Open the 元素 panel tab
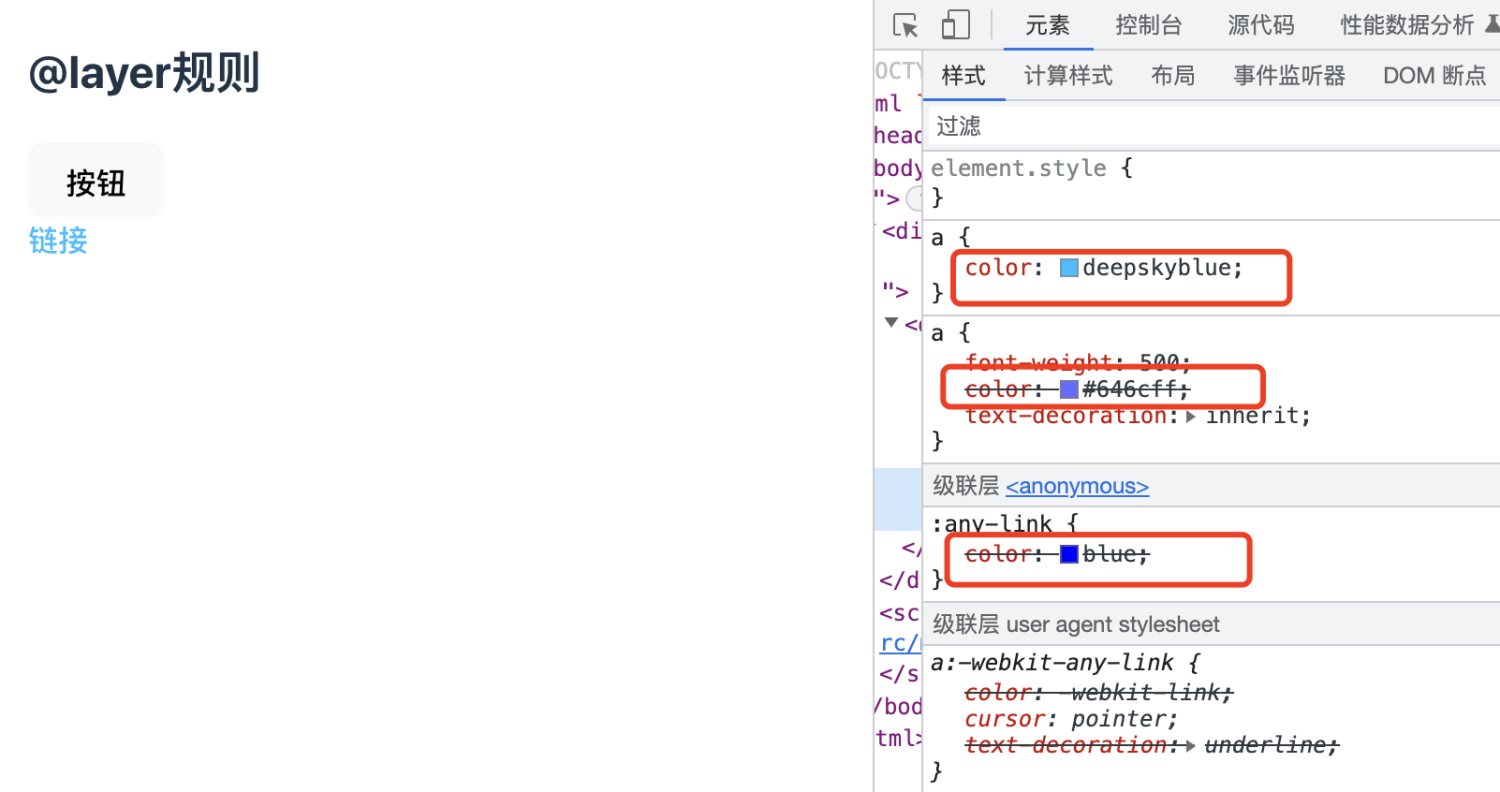Image resolution: width=1500 pixels, height=792 pixels. tap(1048, 25)
